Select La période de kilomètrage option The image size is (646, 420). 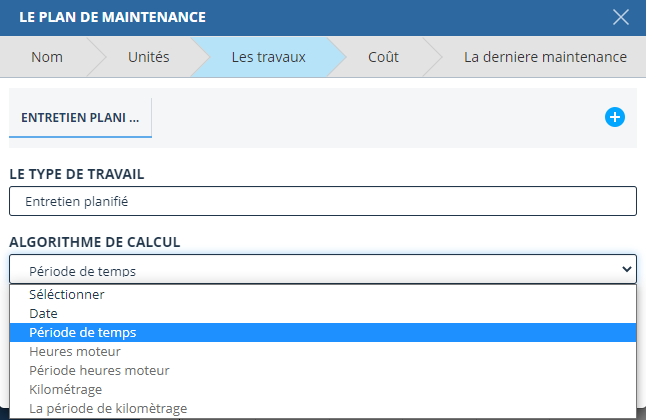pyautogui.click(x=108, y=408)
